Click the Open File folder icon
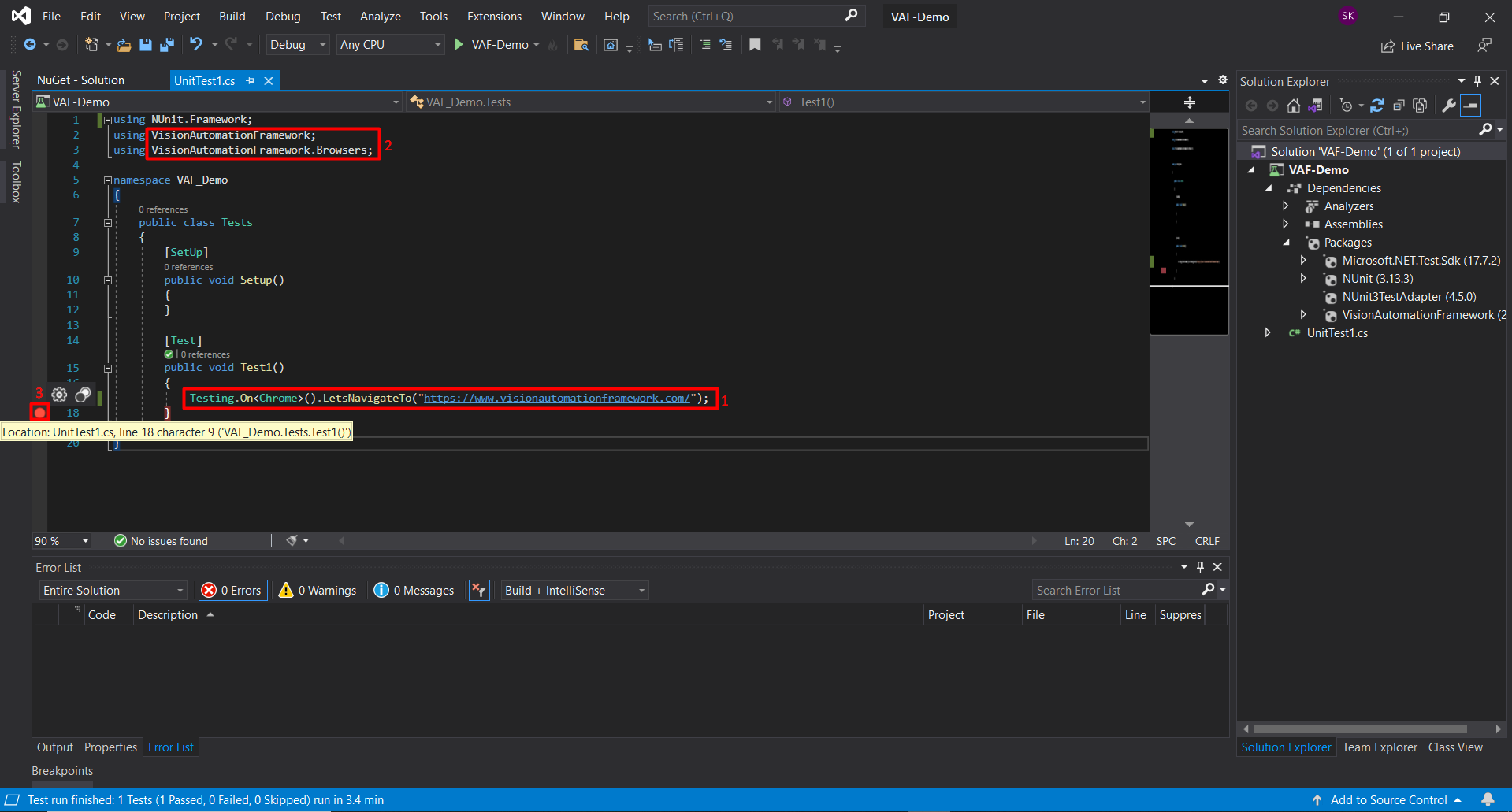 tap(124, 45)
